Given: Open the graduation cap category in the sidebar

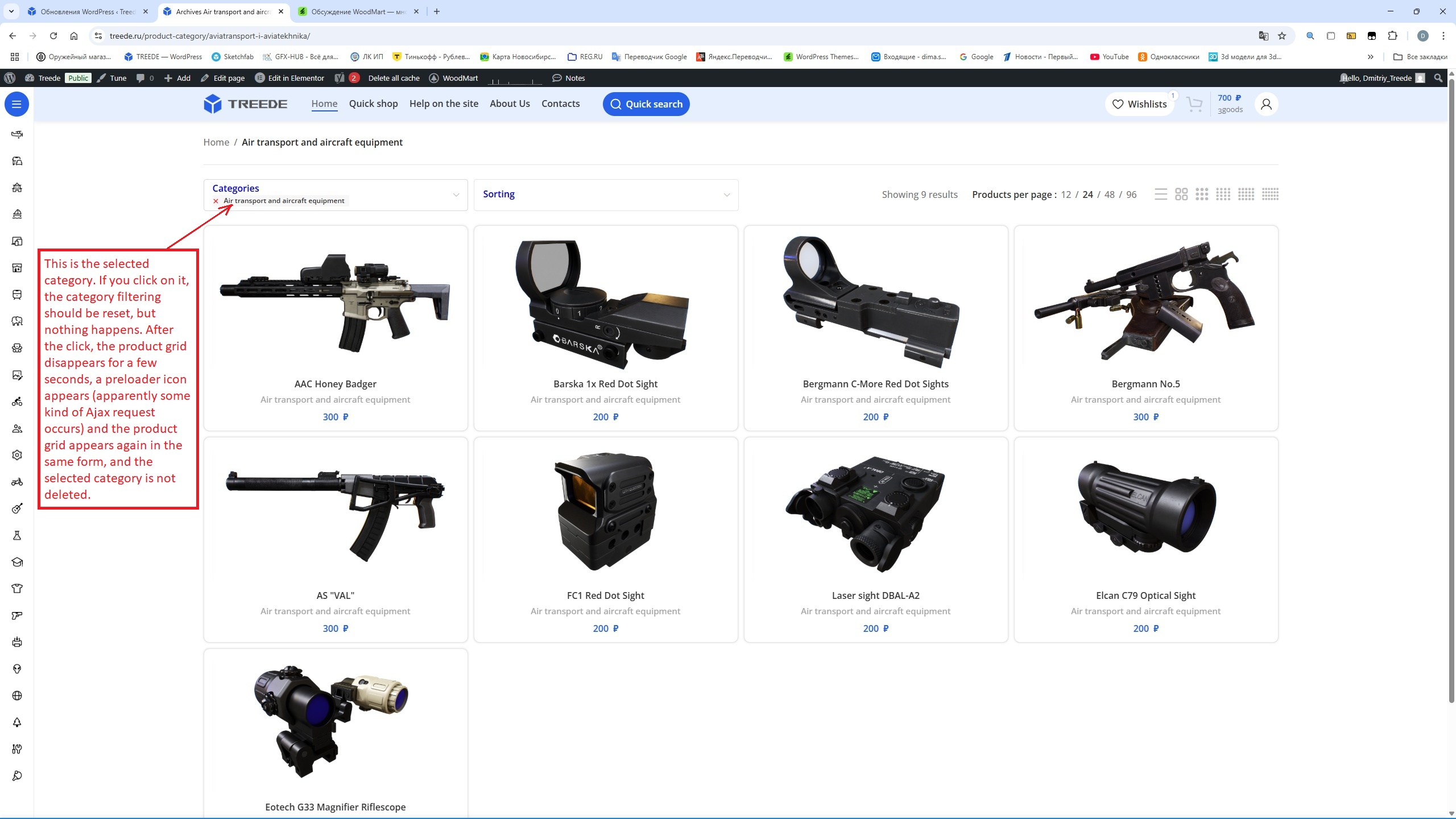Looking at the screenshot, I should [17, 562].
